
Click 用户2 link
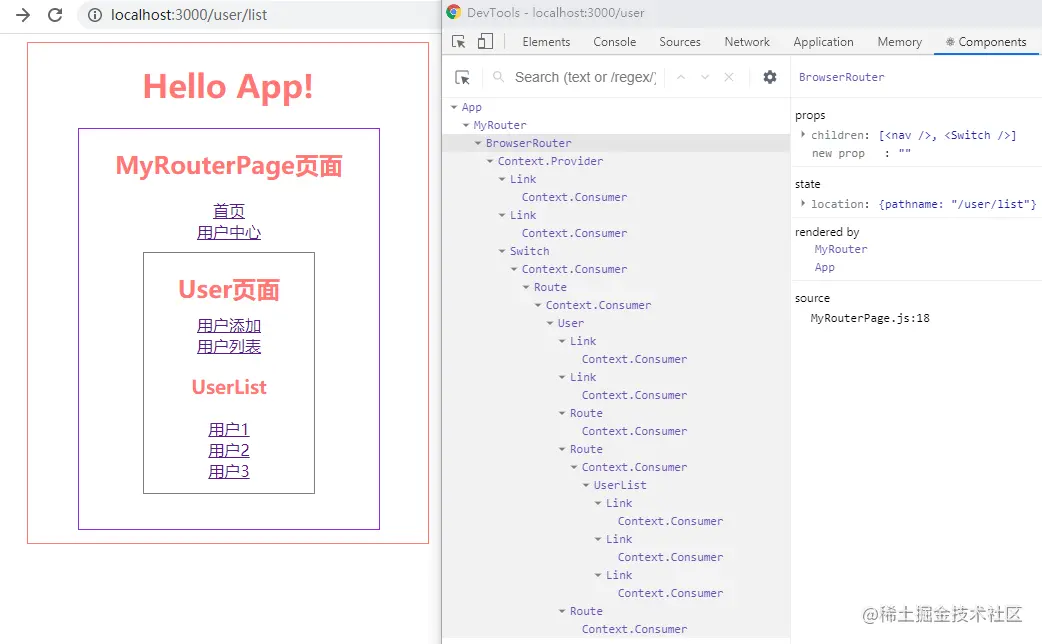(x=229, y=450)
